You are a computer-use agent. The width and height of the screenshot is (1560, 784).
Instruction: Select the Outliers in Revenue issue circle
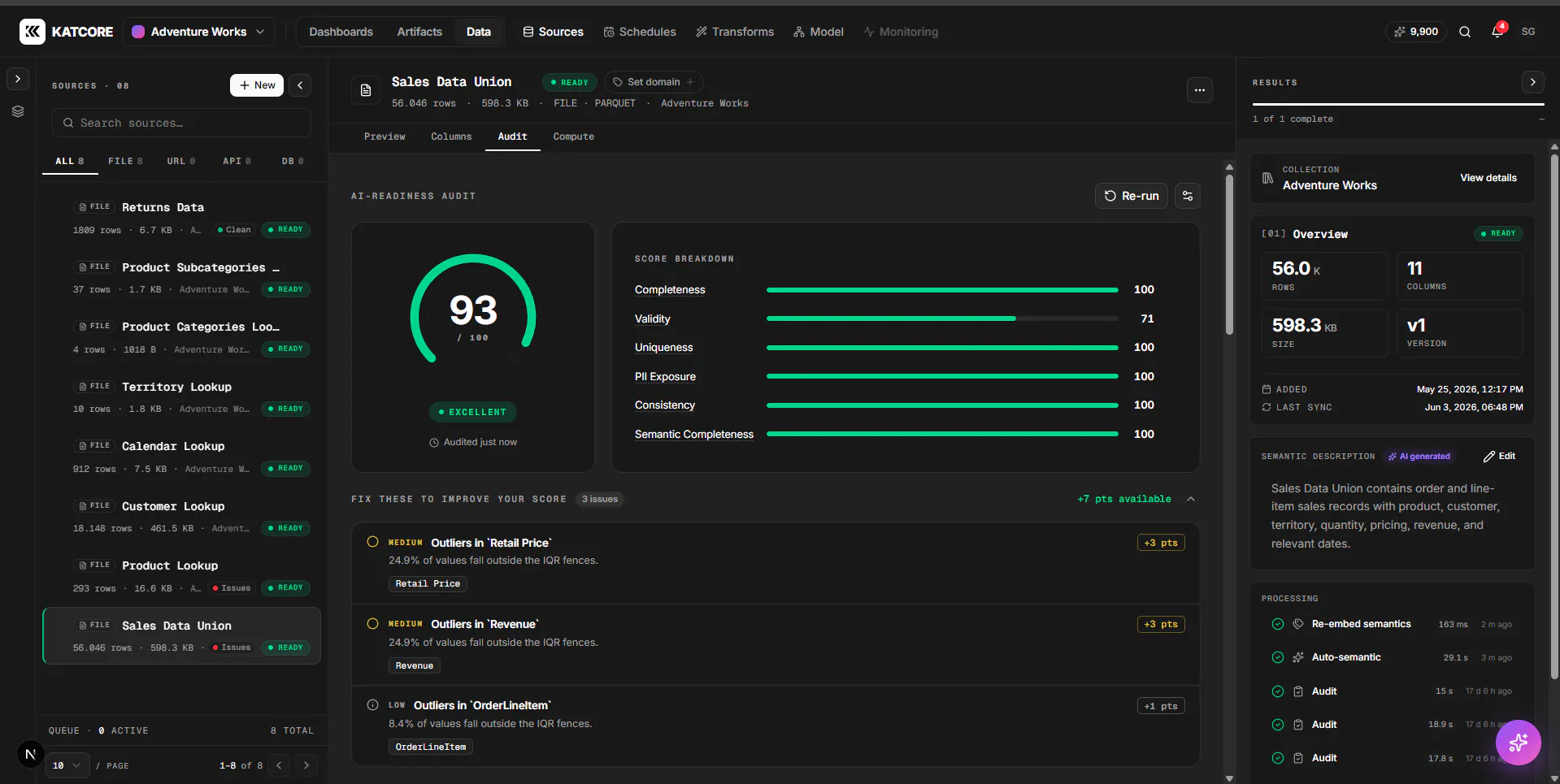coord(372,624)
